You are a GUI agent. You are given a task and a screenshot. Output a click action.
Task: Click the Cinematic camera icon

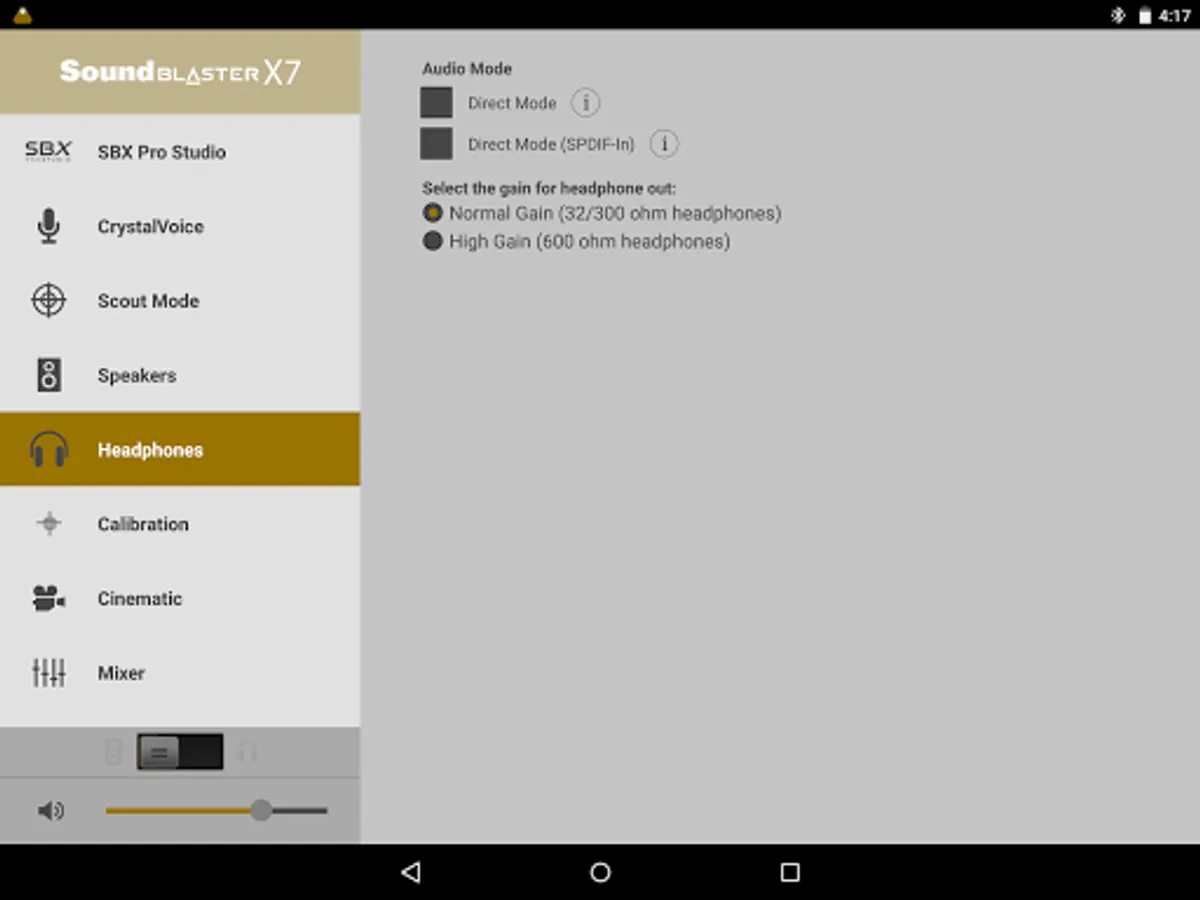pos(48,599)
